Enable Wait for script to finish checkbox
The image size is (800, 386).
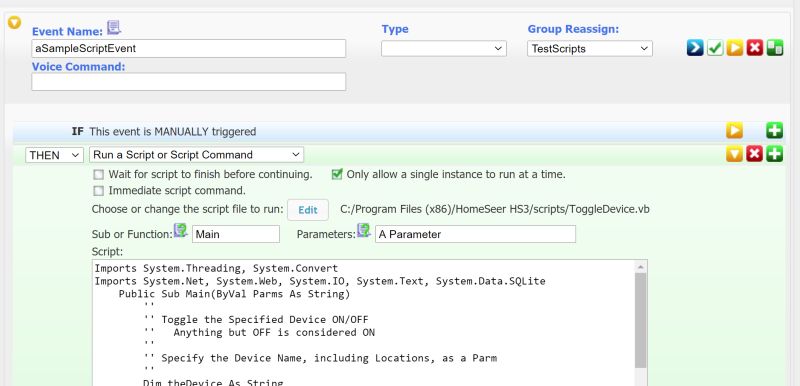pyautogui.click(x=98, y=175)
